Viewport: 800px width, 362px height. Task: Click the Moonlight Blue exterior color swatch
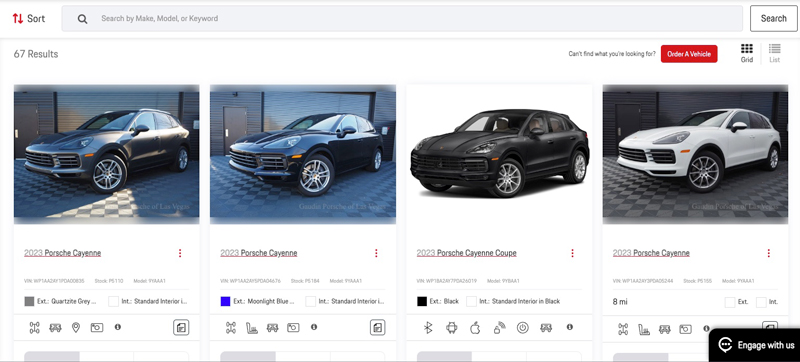coord(226,301)
